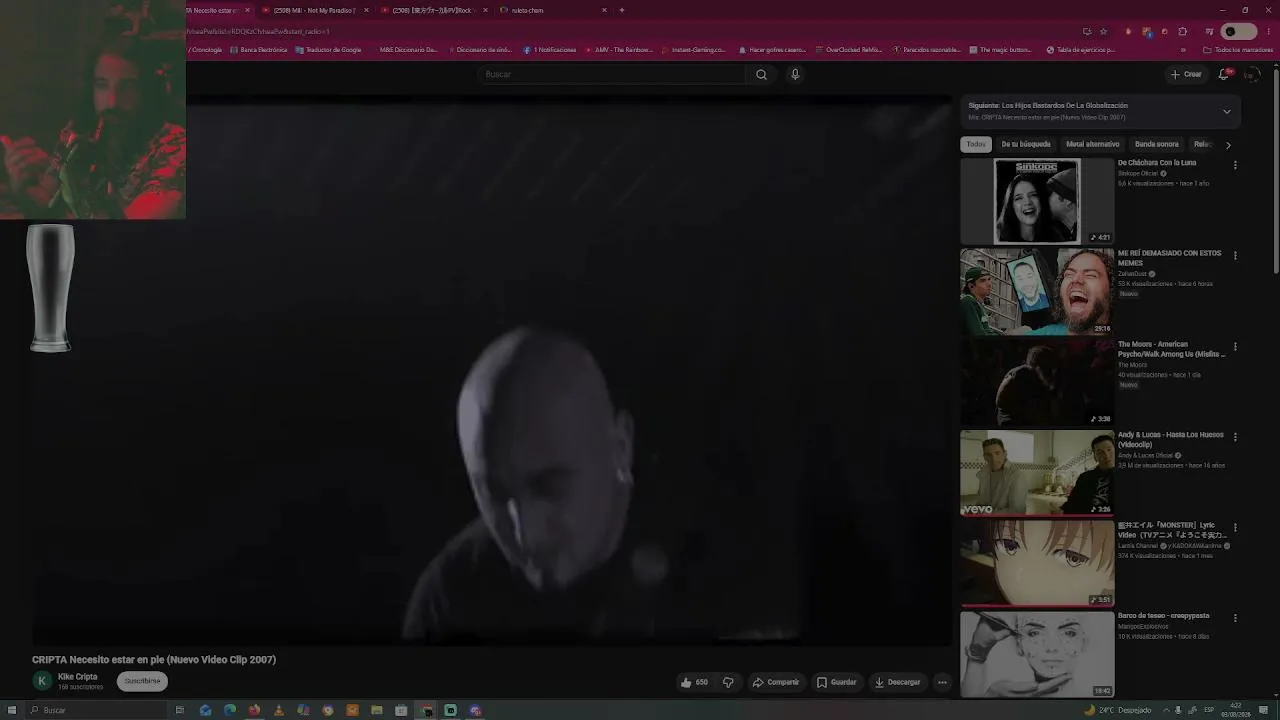
Task: Open Kike Cripta channel avatar
Action: pyautogui.click(x=42, y=681)
